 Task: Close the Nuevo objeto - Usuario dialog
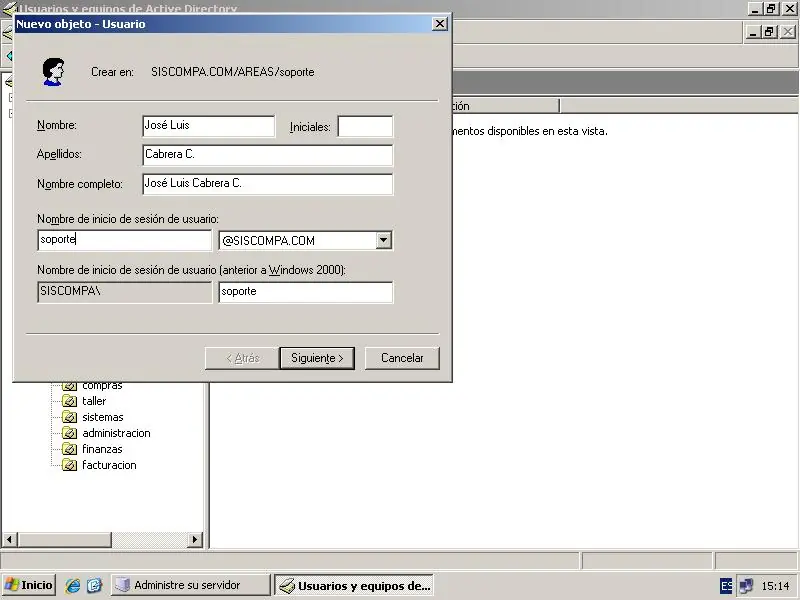pyautogui.click(x=439, y=23)
